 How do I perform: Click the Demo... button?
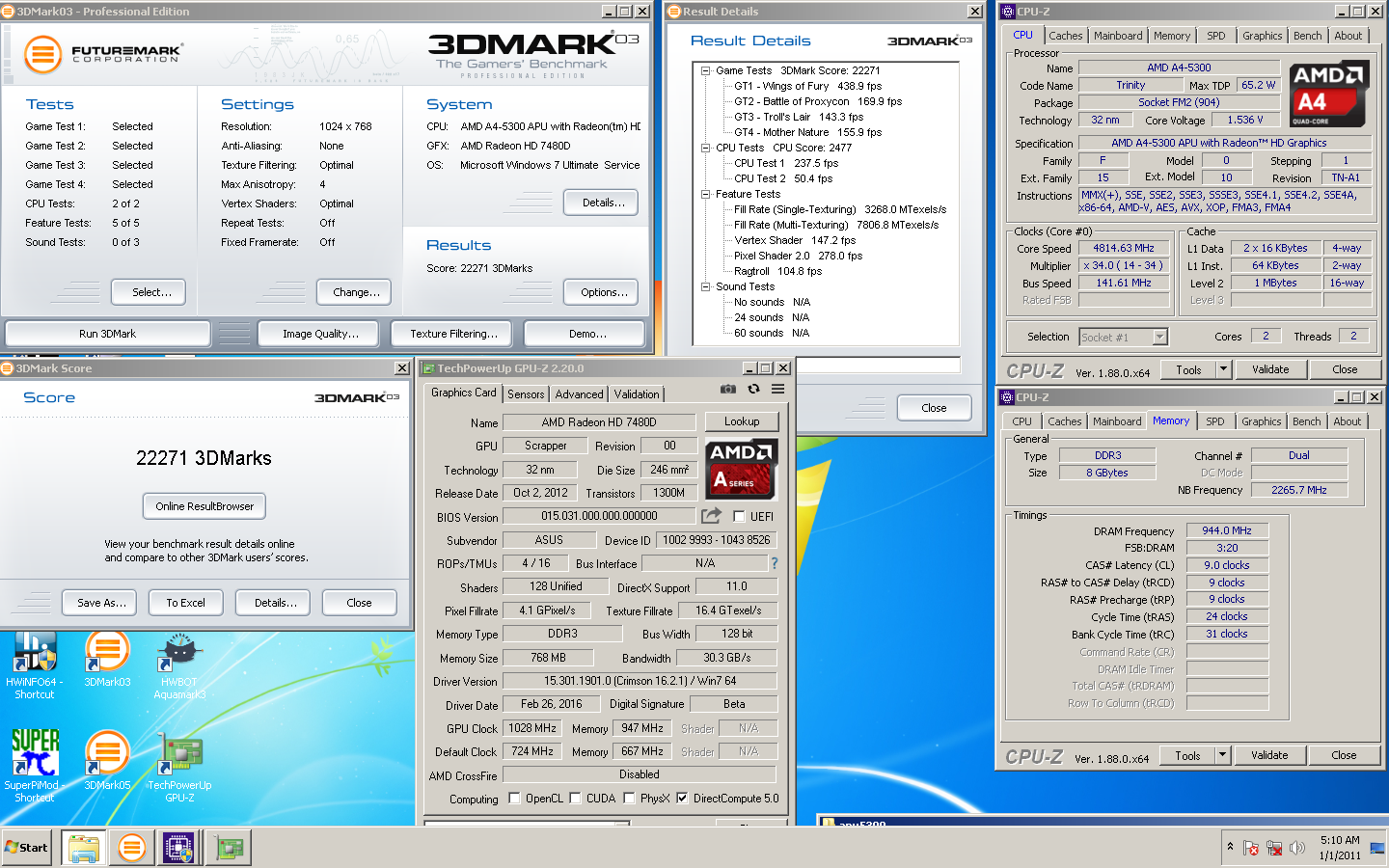pyautogui.click(x=586, y=334)
